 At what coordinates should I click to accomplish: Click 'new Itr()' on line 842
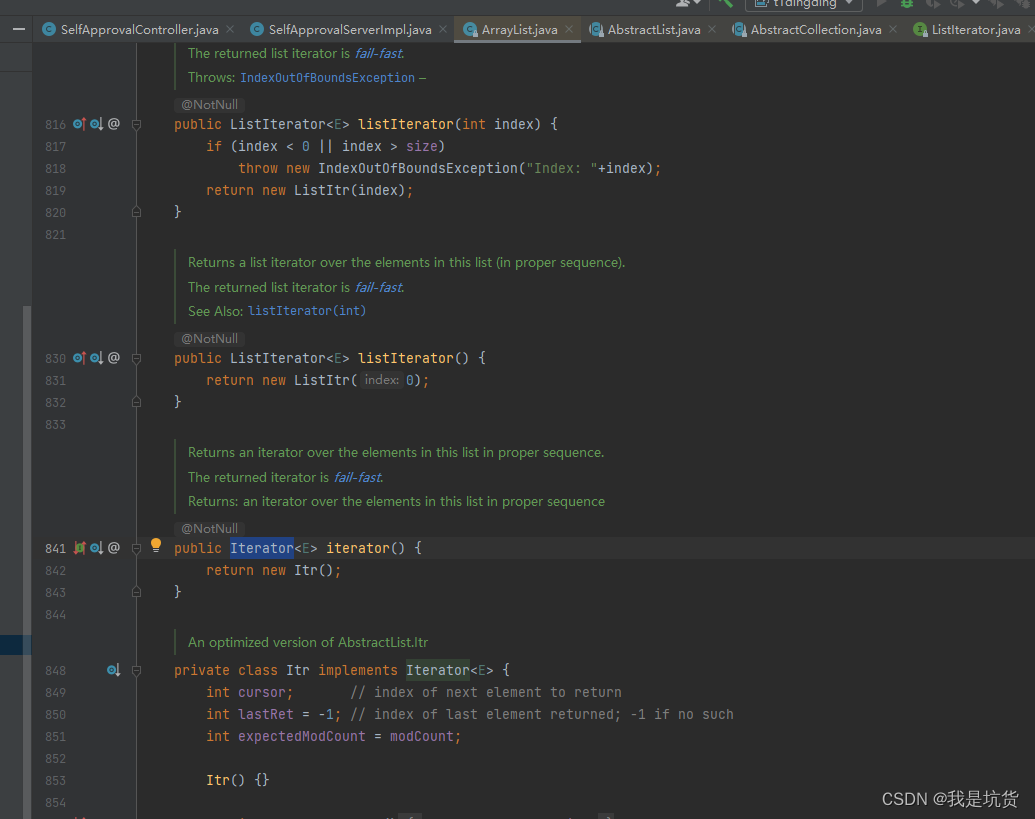pos(297,570)
